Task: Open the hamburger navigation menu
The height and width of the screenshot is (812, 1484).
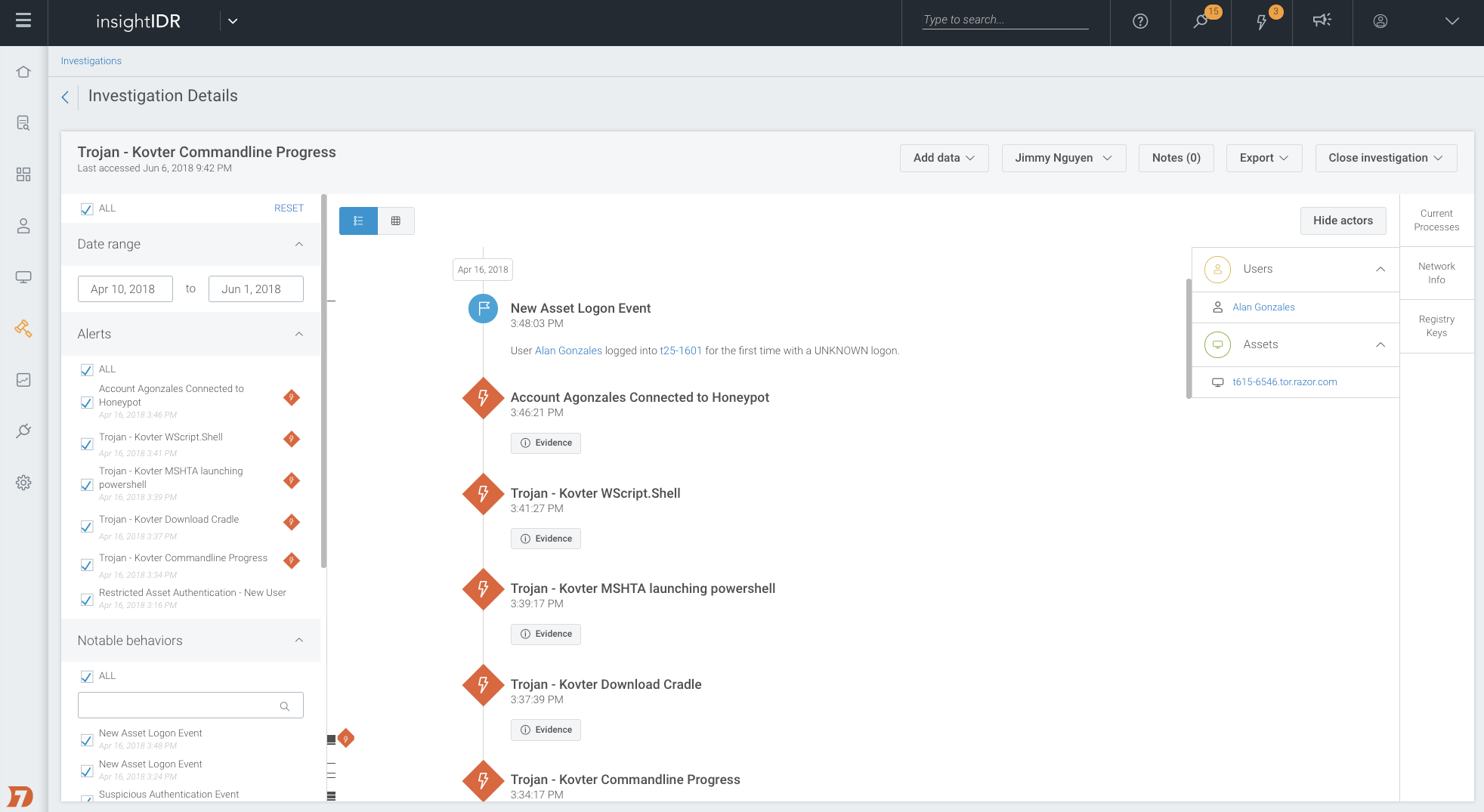Action: click(23, 21)
